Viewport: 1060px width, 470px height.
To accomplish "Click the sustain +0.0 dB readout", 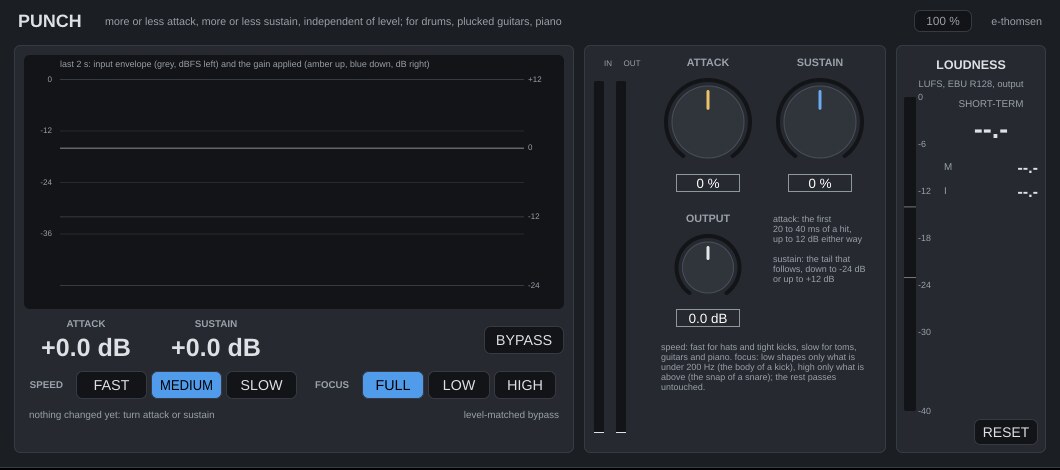I will [216, 348].
